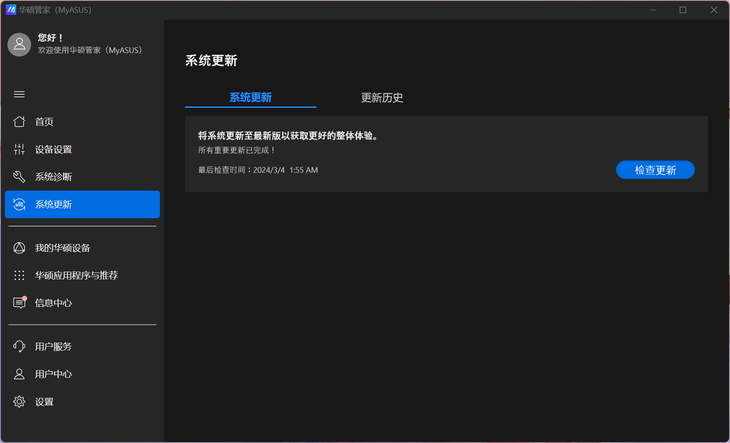Click the 用户中心 person icon
This screenshot has width=730, height=443.
[x=19, y=374]
